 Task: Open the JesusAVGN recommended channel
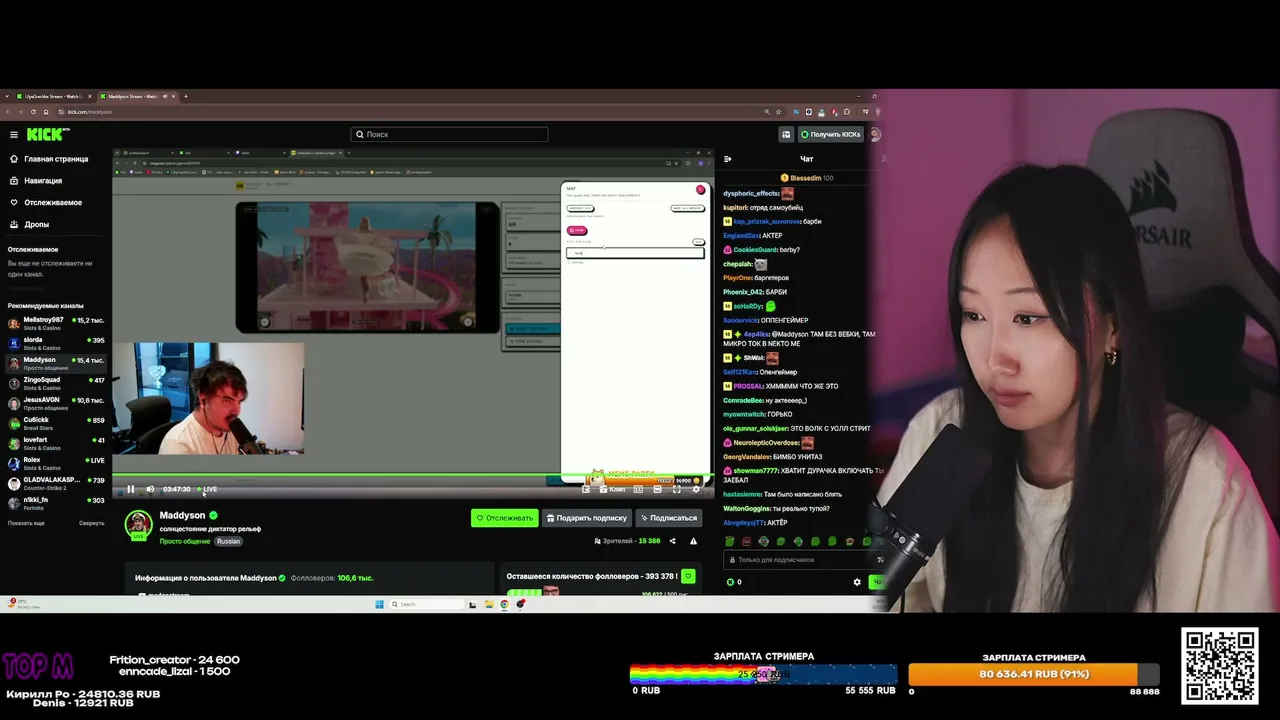56,403
